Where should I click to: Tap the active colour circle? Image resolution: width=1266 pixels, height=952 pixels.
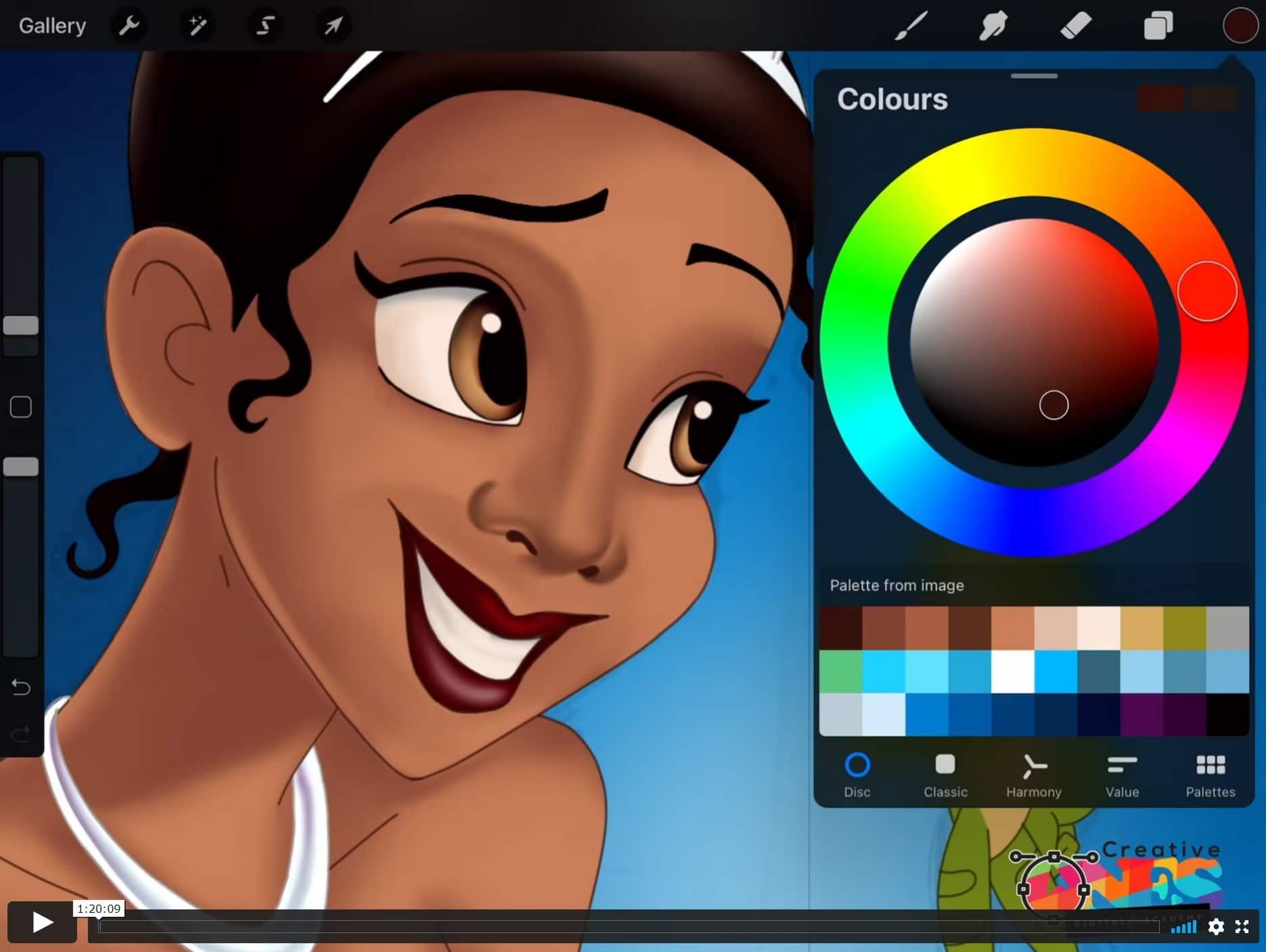tap(1240, 26)
